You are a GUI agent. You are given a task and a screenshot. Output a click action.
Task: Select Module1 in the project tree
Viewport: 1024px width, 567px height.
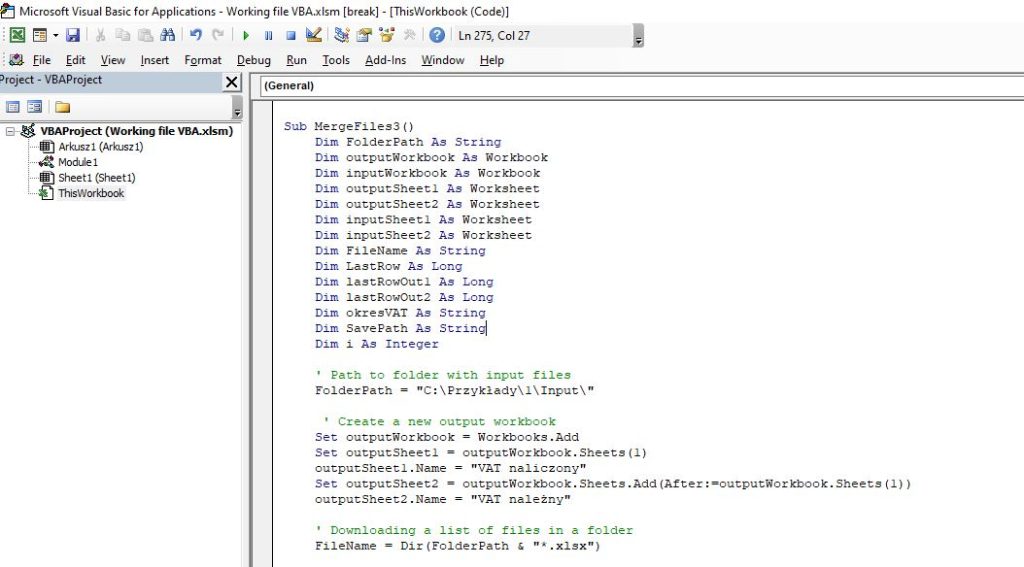pos(77,162)
